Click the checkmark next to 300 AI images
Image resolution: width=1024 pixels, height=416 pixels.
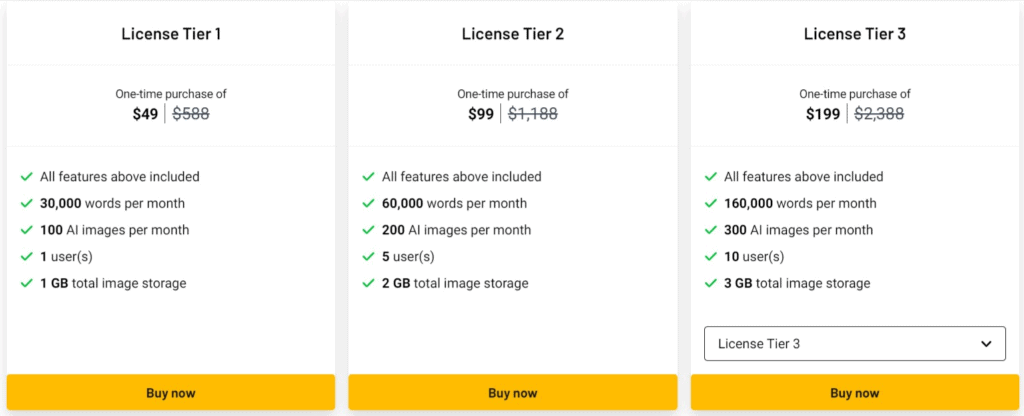pos(711,230)
